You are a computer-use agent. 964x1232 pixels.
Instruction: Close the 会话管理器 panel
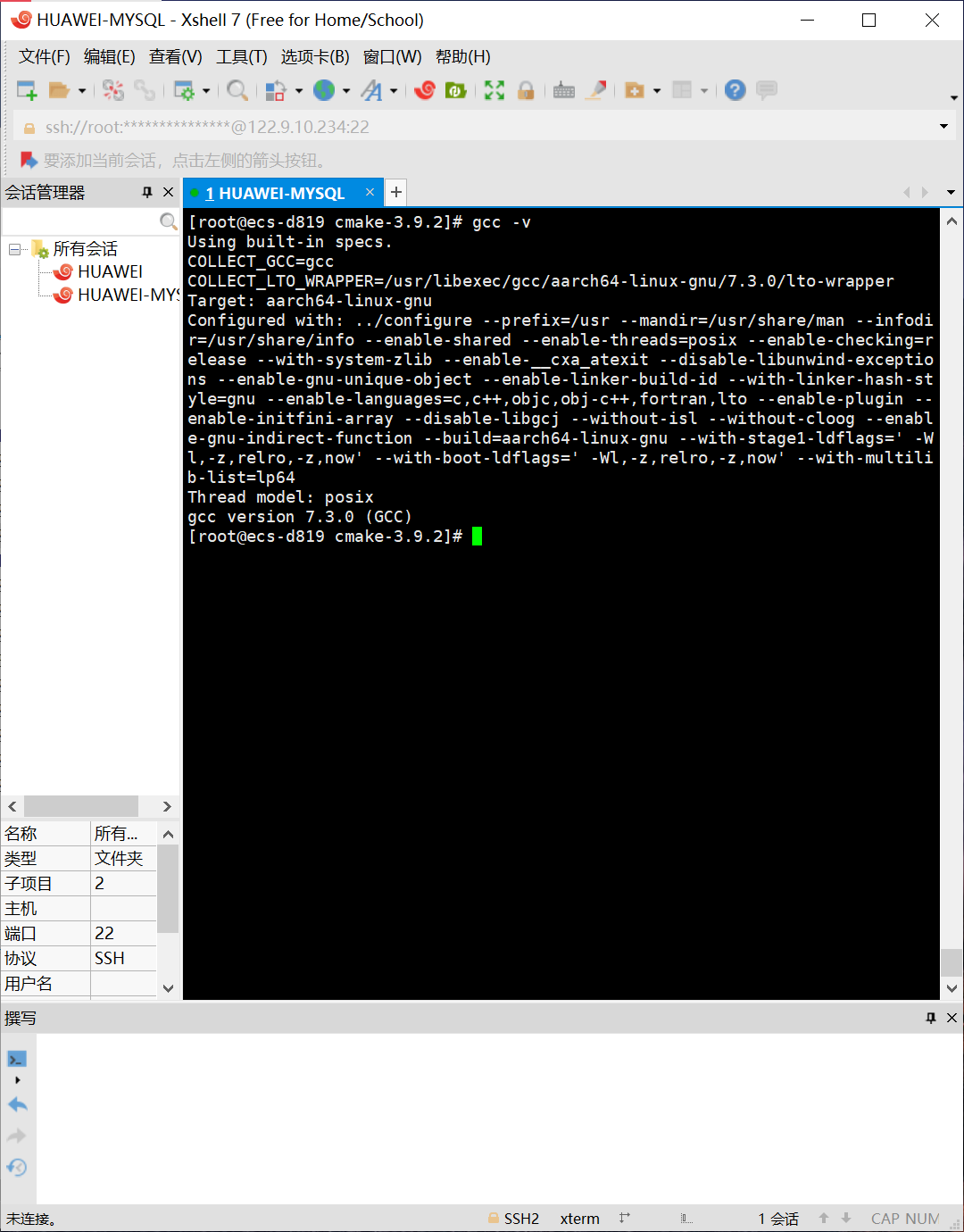click(168, 192)
